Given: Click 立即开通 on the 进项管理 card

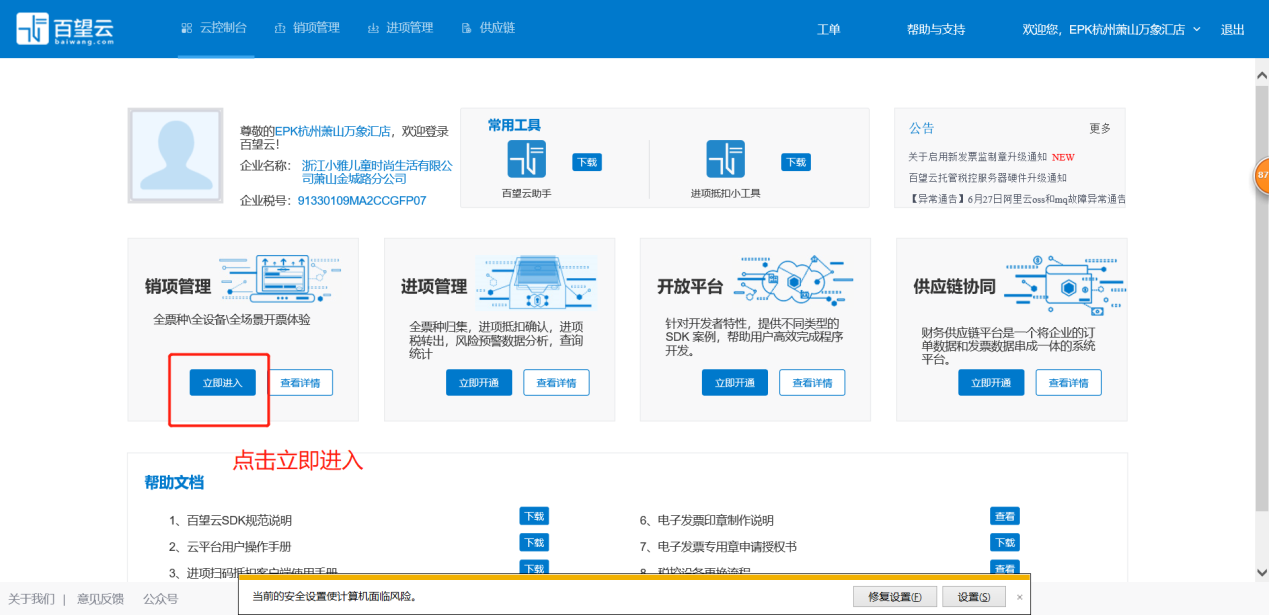Looking at the screenshot, I should pos(479,382).
